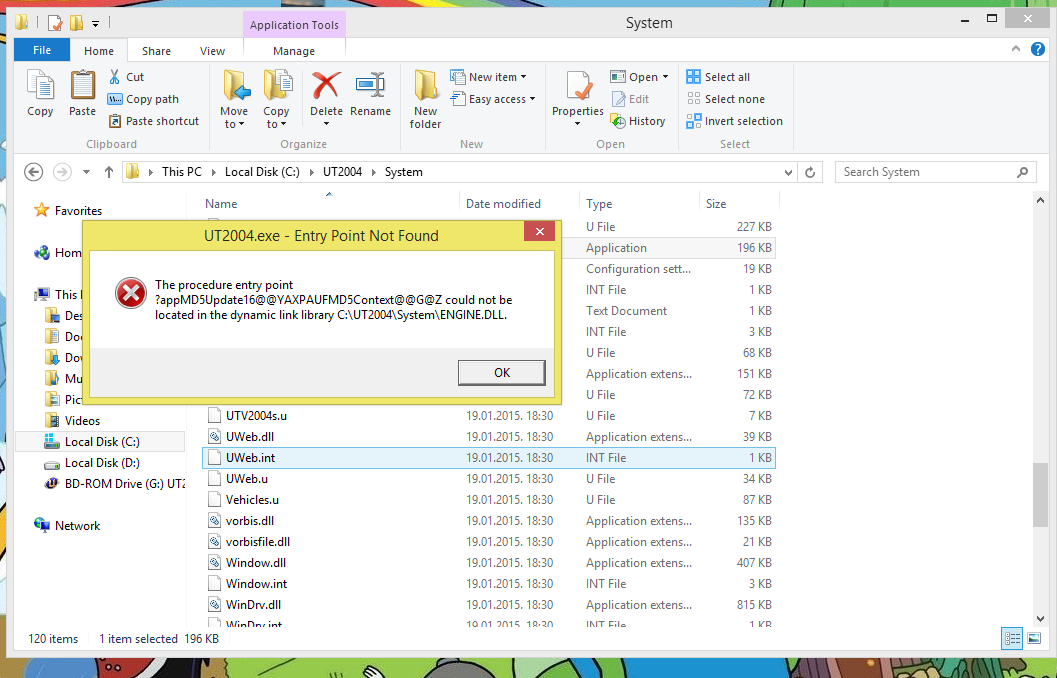Select the Window.int file
Screen dimensions: 1057x678
click(x=489, y=584)
